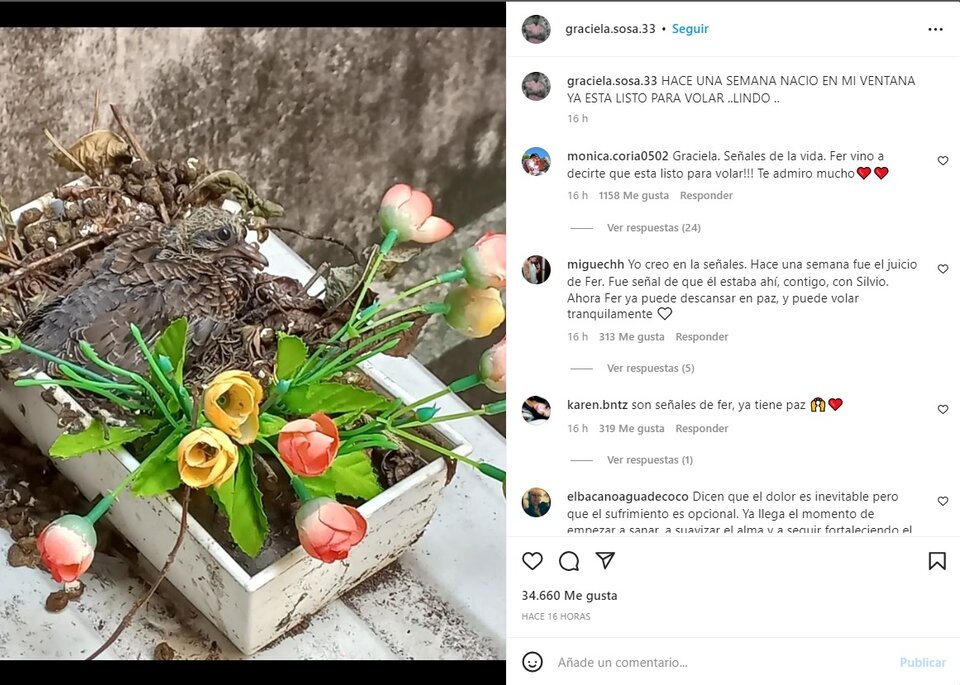This screenshot has width=960, height=685.
Task: Expand Ver respuestas (5) under miguechh
Action: click(650, 368)
